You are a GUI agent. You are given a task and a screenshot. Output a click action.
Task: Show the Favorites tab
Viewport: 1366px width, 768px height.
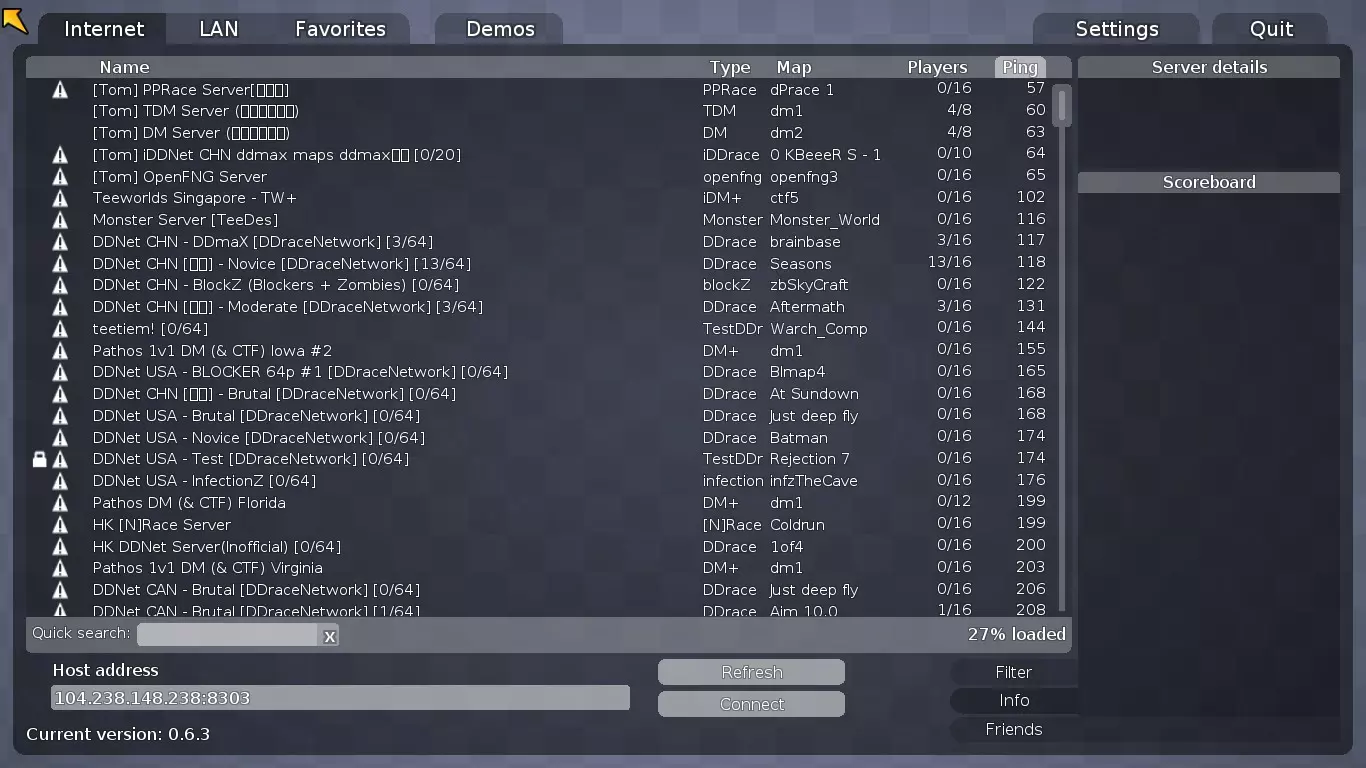coord(340,29)
